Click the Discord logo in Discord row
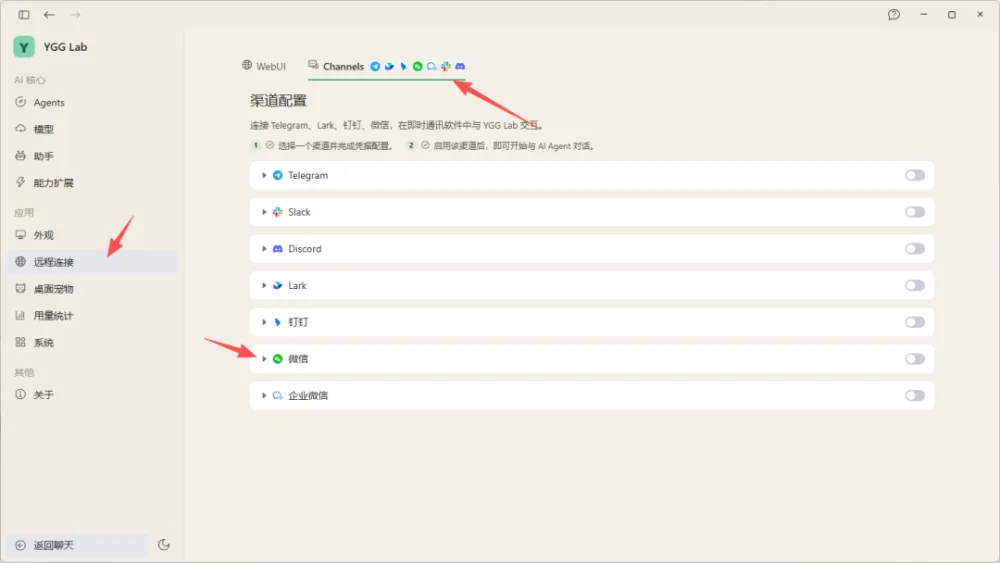 click(x=277, y=249)
